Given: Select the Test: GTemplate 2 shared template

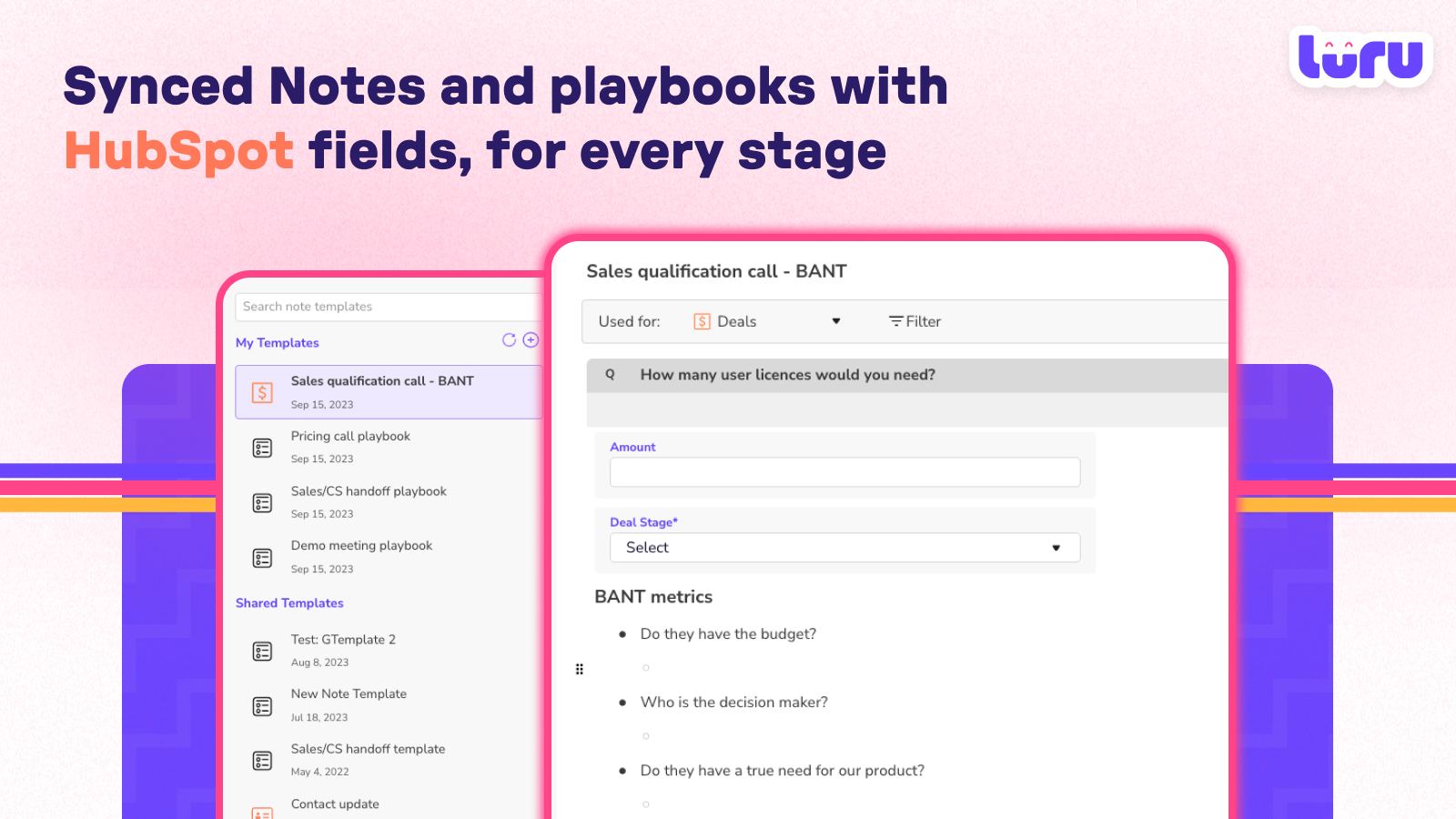Looking at the screenshot, I should [x=343, y=640].
